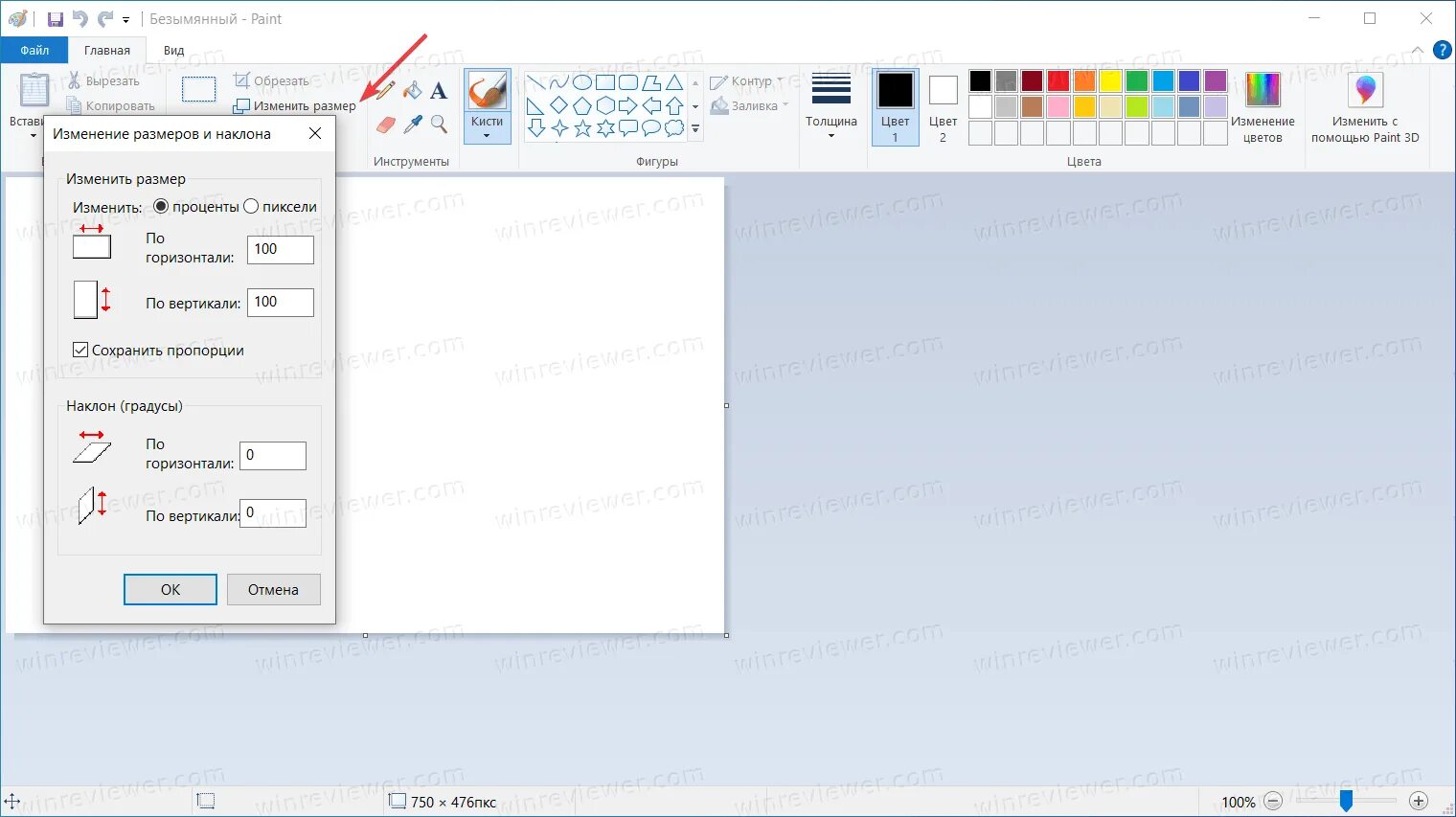Zoom in with the plus button
The height and width of the screenshot is (817, 1456).
pyautogui.click(x=1419, y=802)
